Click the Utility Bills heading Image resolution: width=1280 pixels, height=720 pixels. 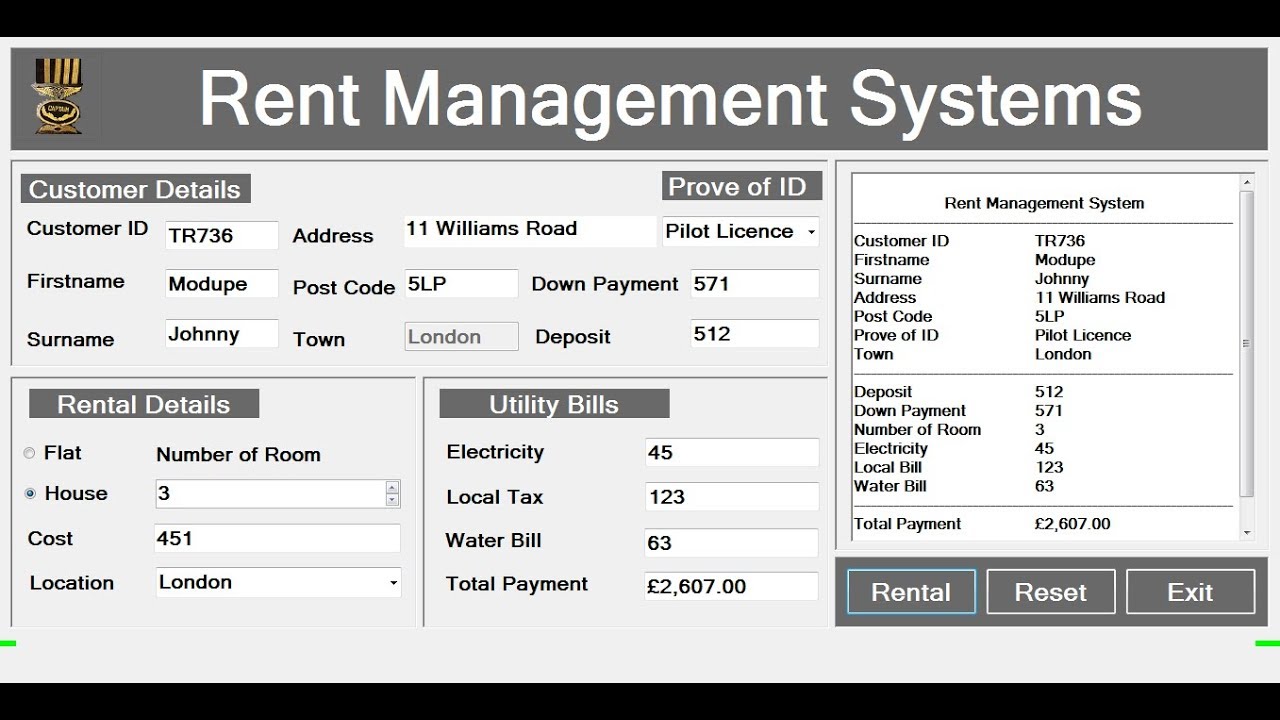[x=554, y=404]
